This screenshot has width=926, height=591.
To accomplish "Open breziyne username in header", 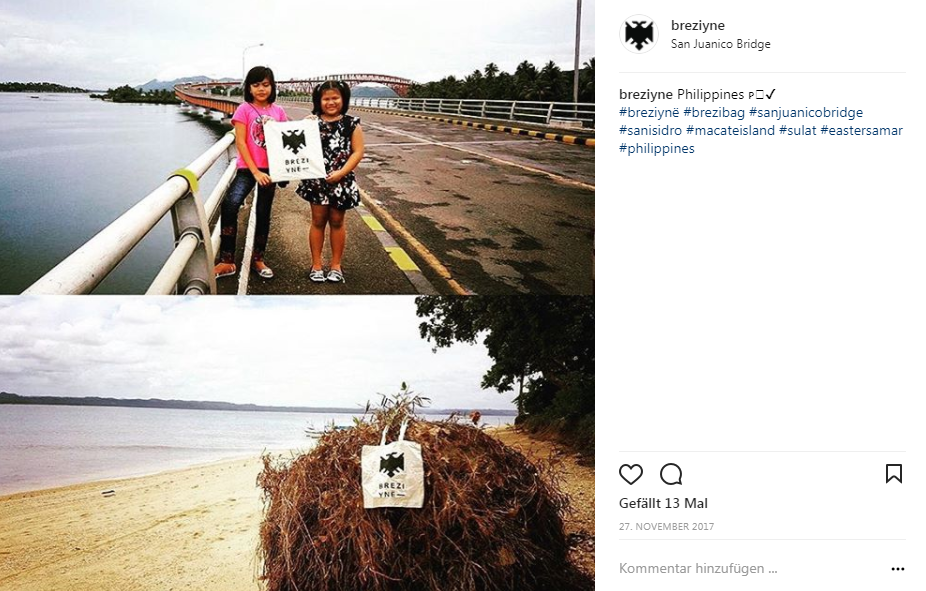I will tap(697, 25).
